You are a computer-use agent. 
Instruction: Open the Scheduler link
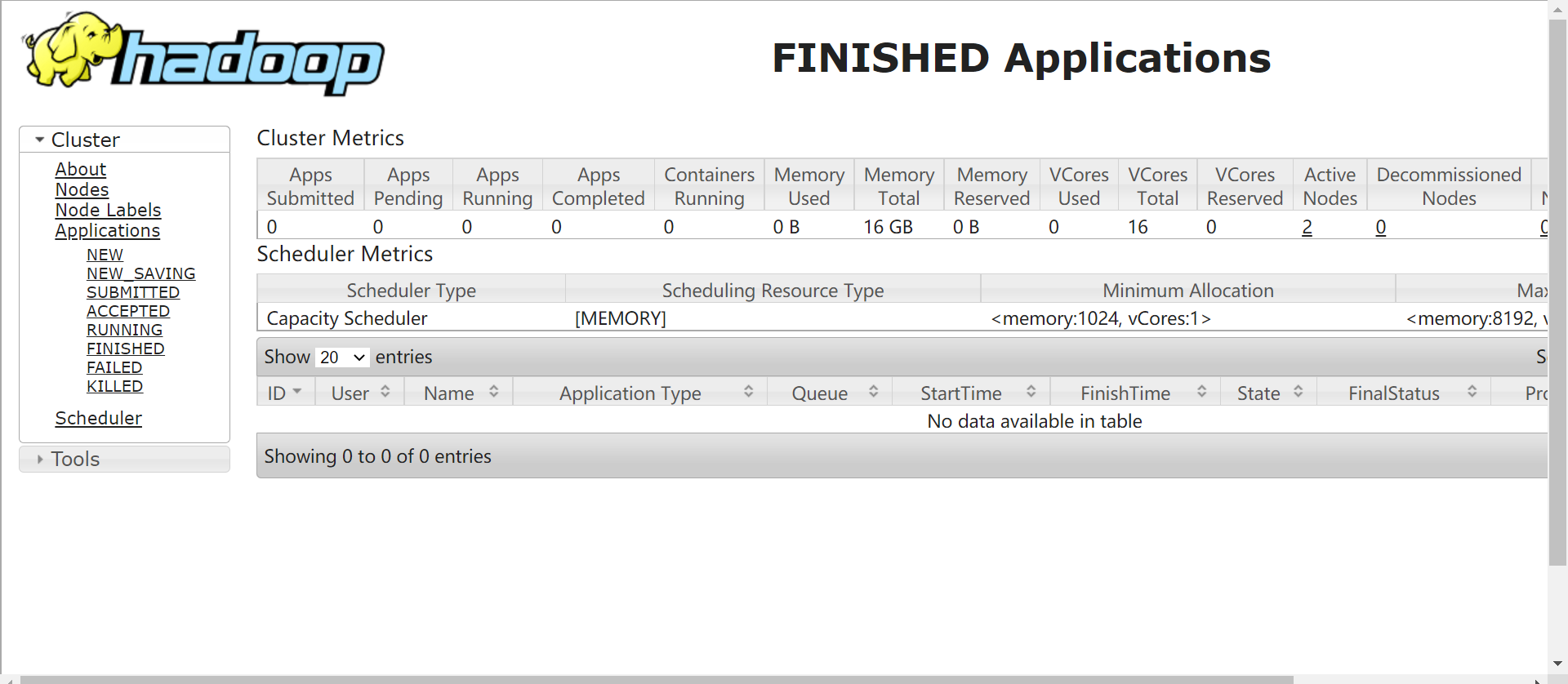(x=98, y=418)
